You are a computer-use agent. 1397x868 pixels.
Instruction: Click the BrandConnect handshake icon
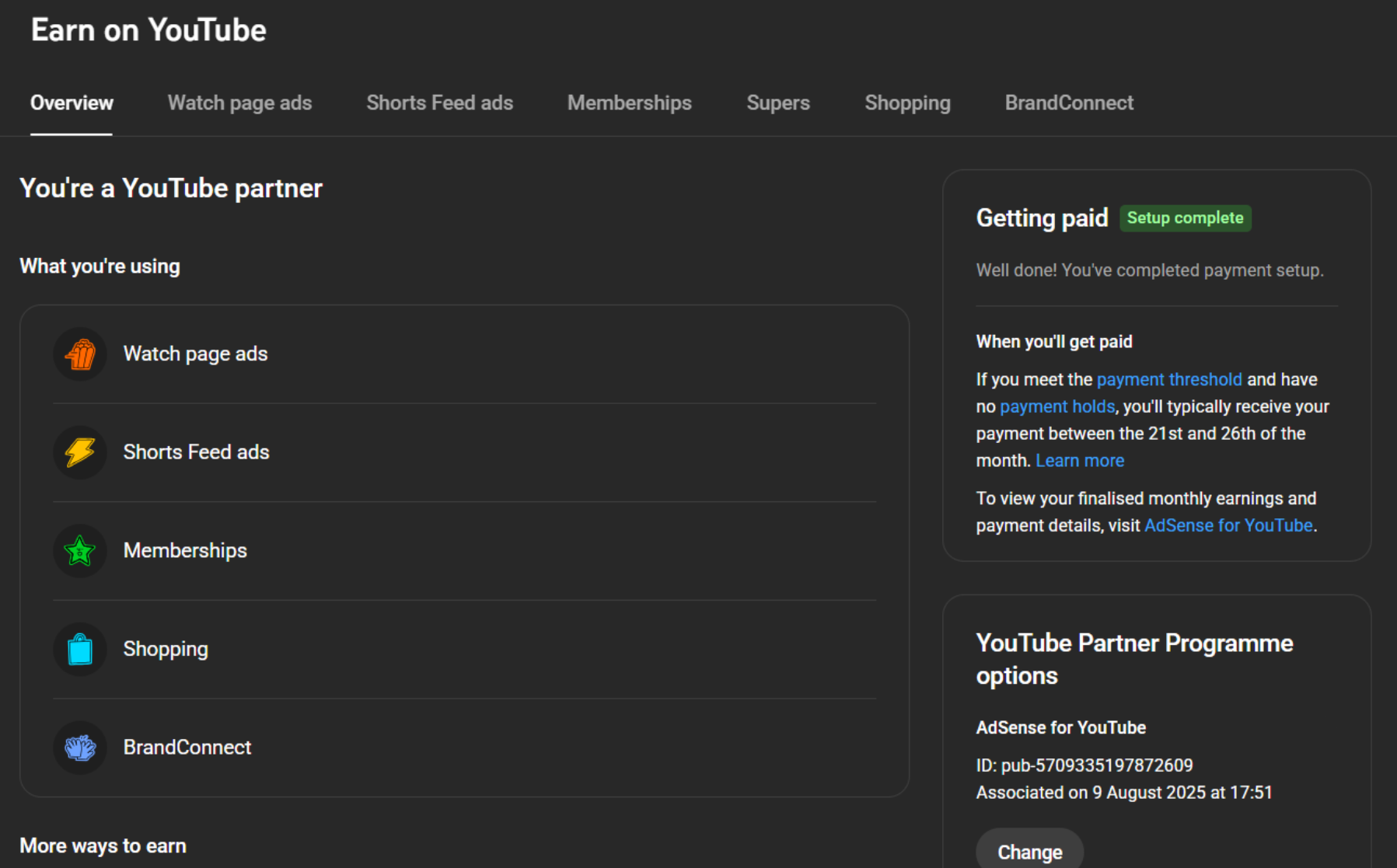tap(80, 748)
